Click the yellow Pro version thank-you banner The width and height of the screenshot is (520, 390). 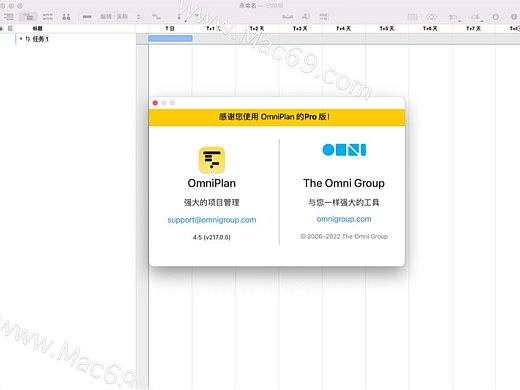coord(277,117)
